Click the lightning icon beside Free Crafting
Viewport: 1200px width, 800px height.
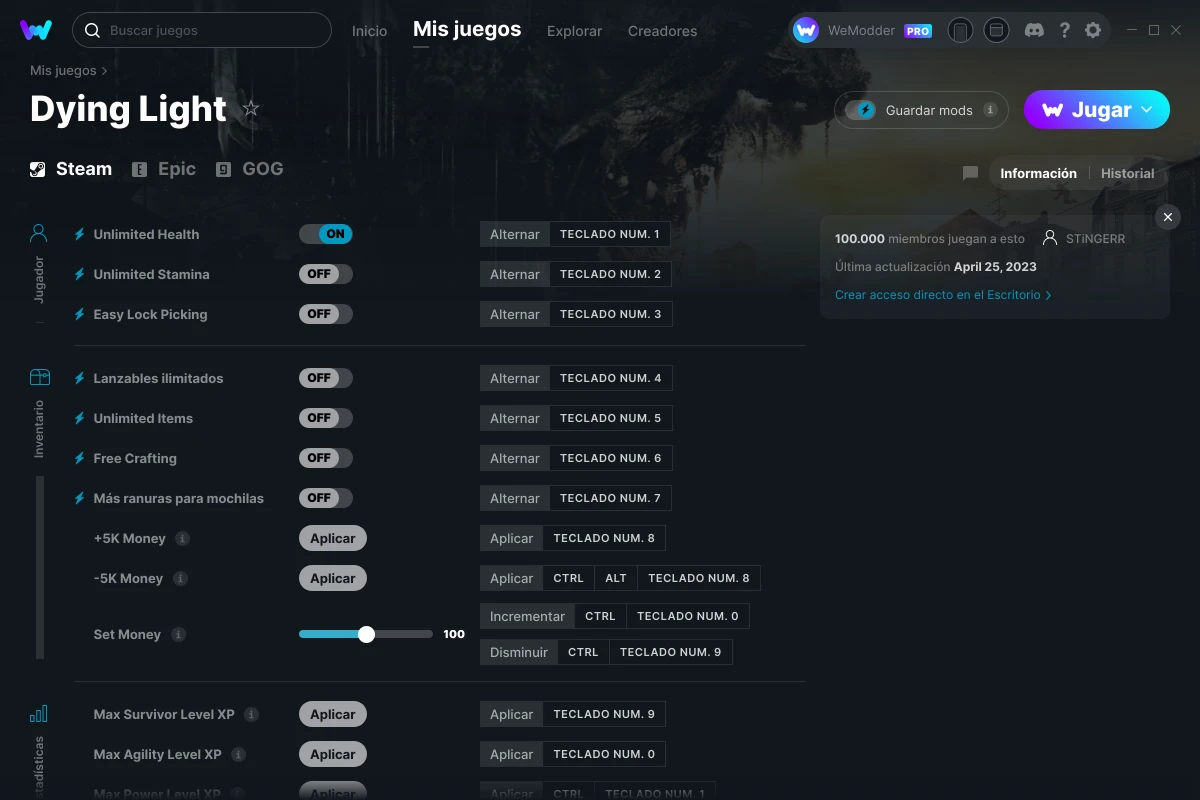80,458
